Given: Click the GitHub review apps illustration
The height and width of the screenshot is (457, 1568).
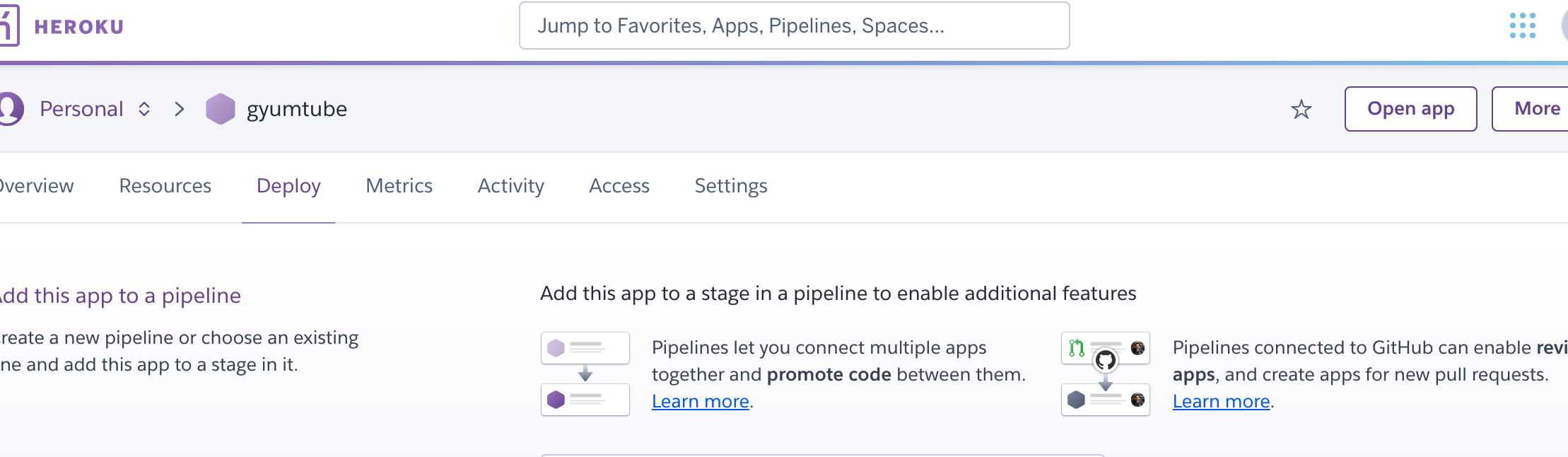Looking at the screenshot, I should [1106, 374].
